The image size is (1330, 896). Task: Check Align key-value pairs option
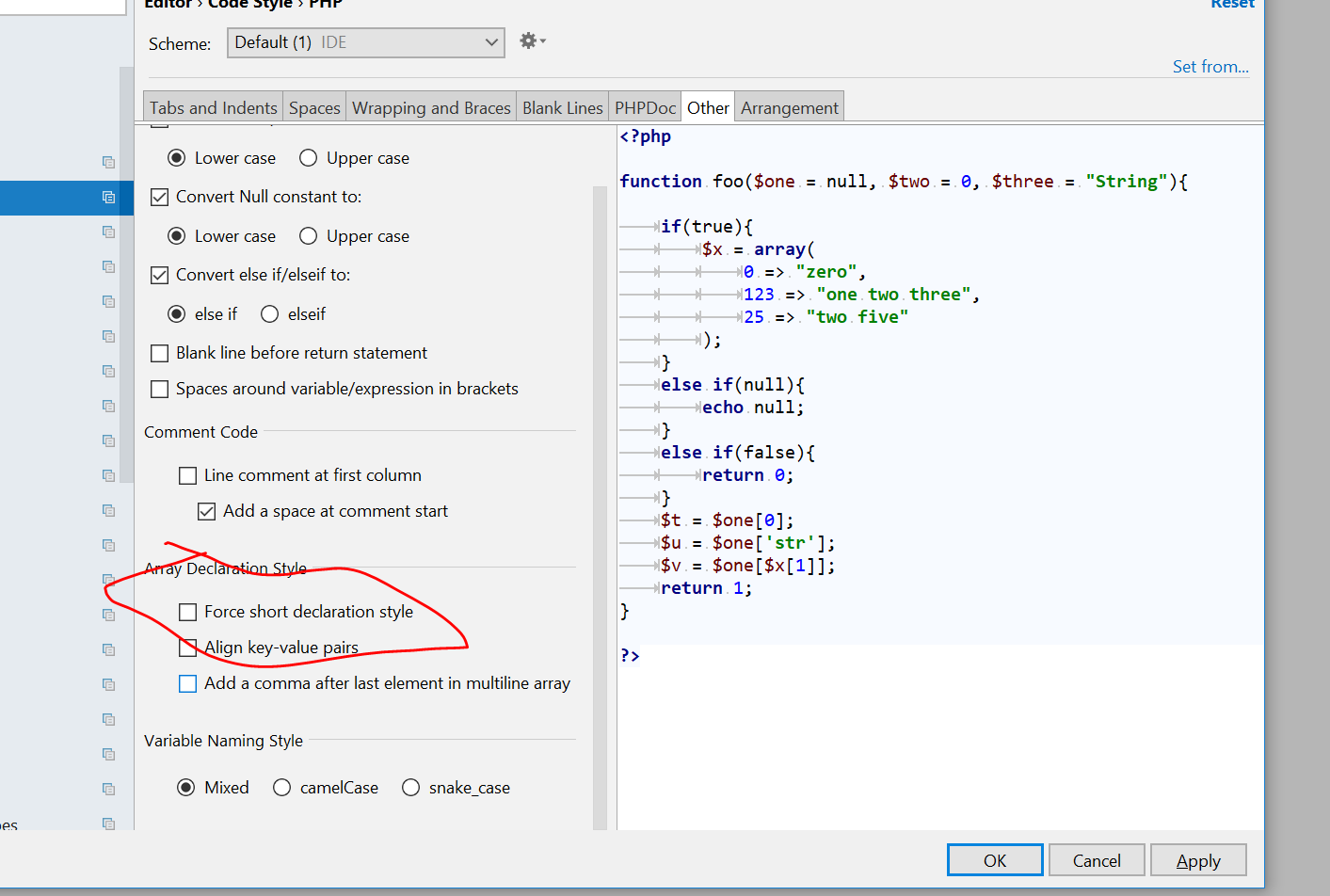pyautogui.click(x=188, y=648)
